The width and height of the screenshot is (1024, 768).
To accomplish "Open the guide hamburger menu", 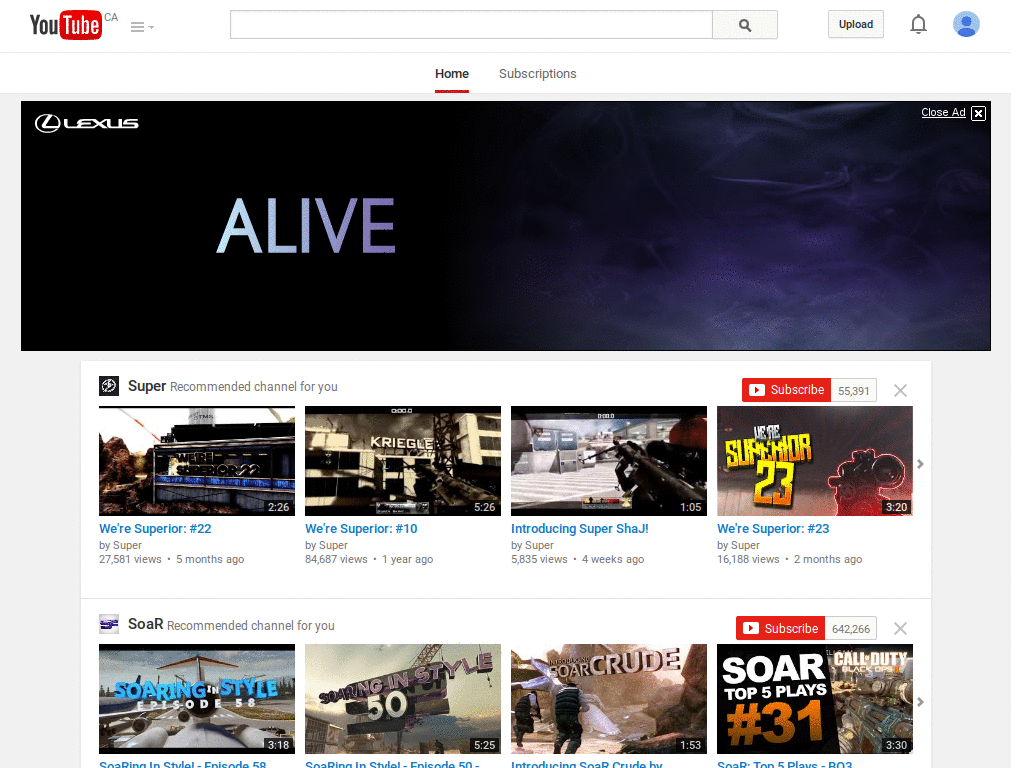I will coord(142,27).
